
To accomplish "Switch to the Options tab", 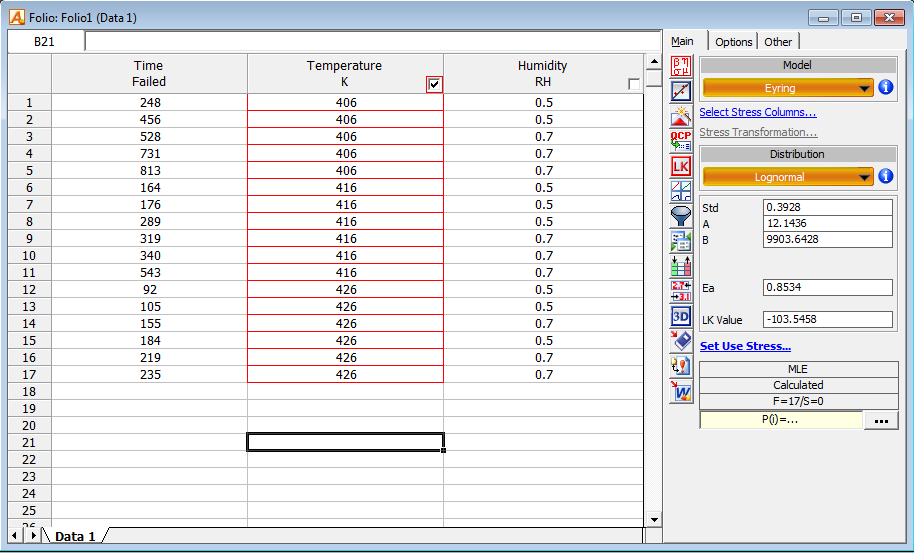I will point(733,42).
